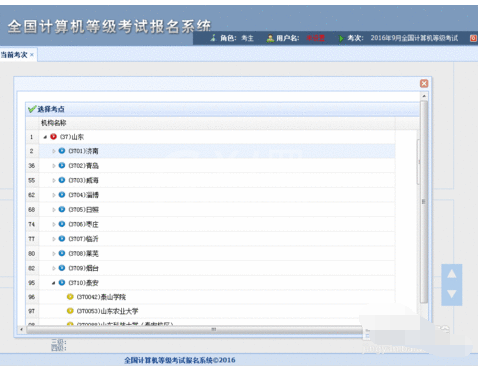This screenshot has height=367, width=496.
Task: Click the blue circle icon of (3705)日照
Action: tap(62, 209)
